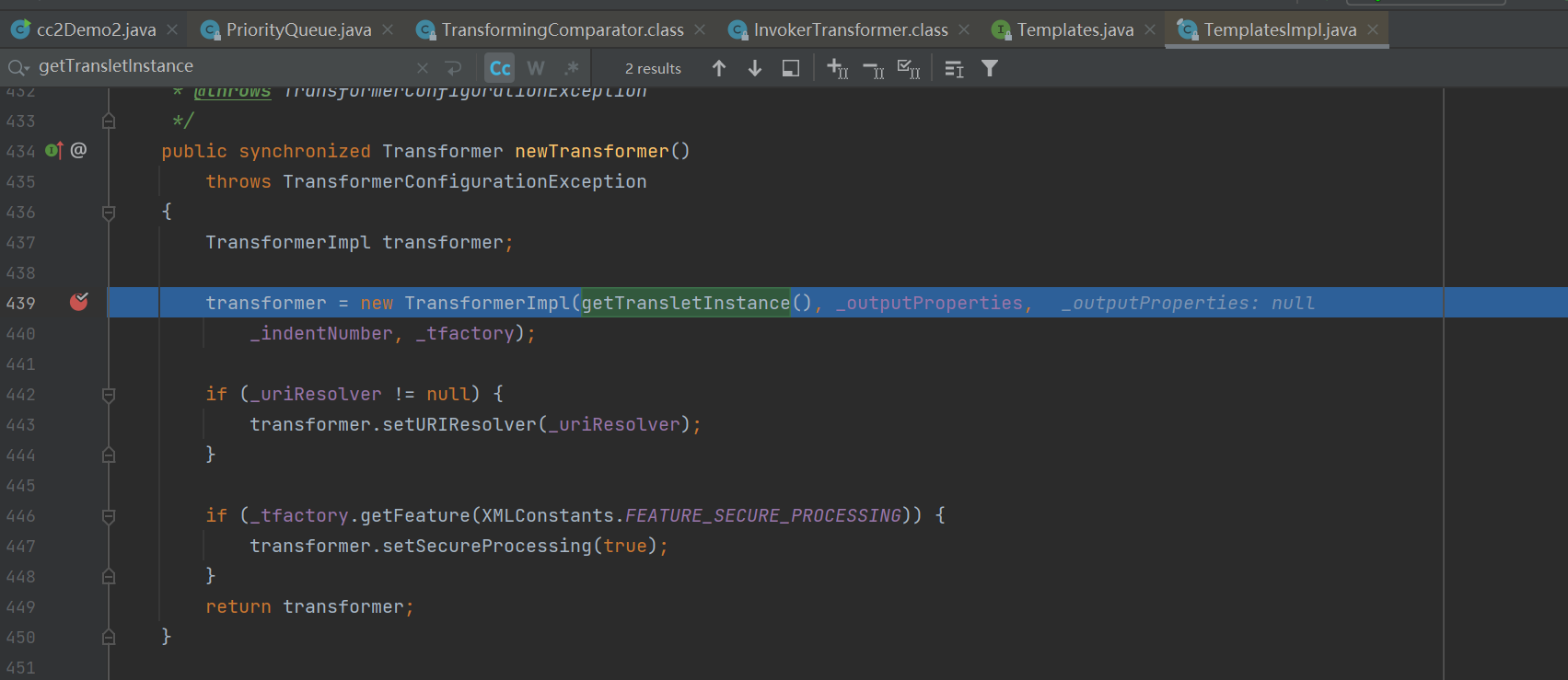Close TransformingComparator.class tab
The height and width of the screenshot is (680, 1568).
coord(700,30)
